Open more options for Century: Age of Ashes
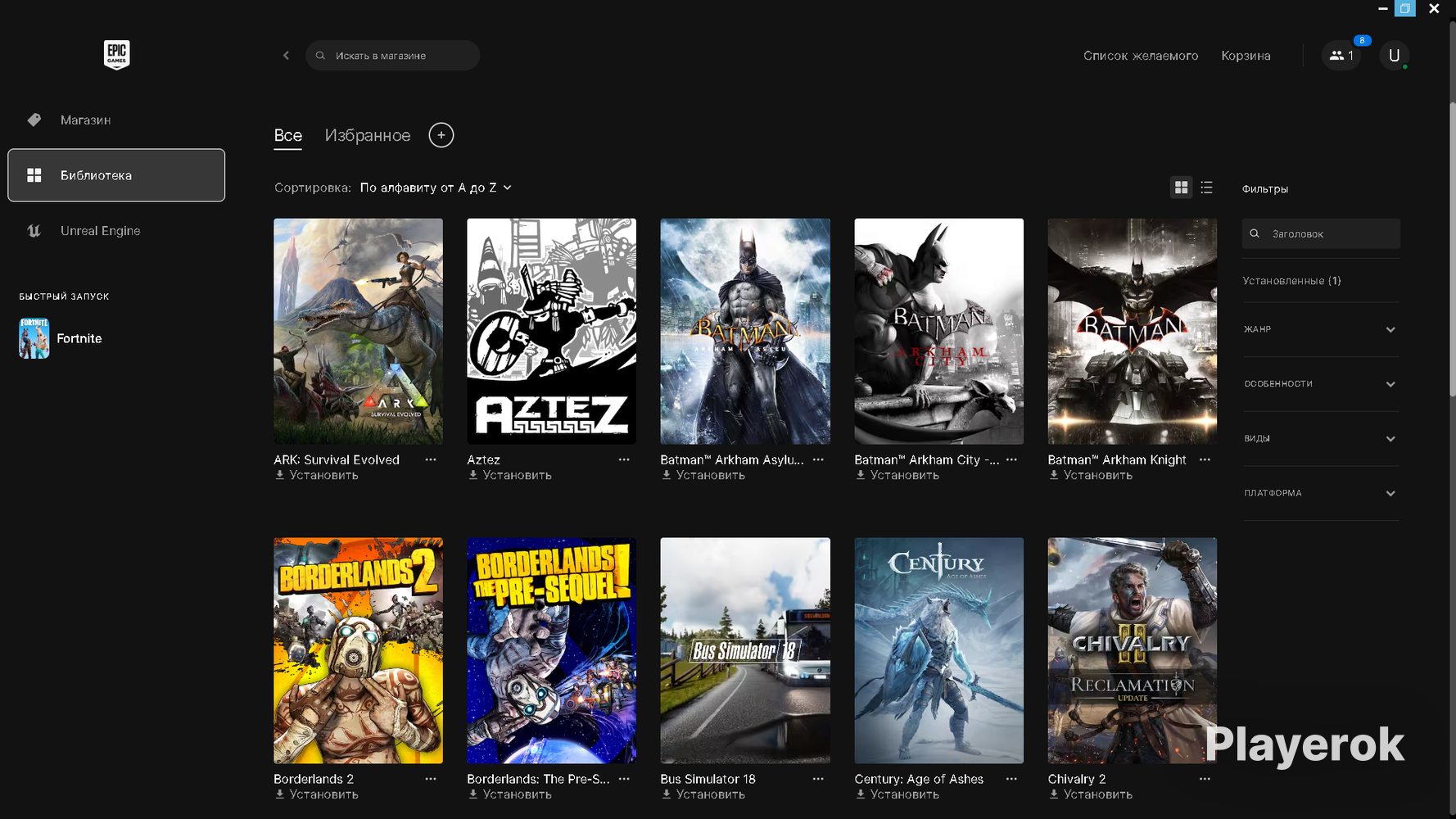1456x819 pixels. point(1011,779)
